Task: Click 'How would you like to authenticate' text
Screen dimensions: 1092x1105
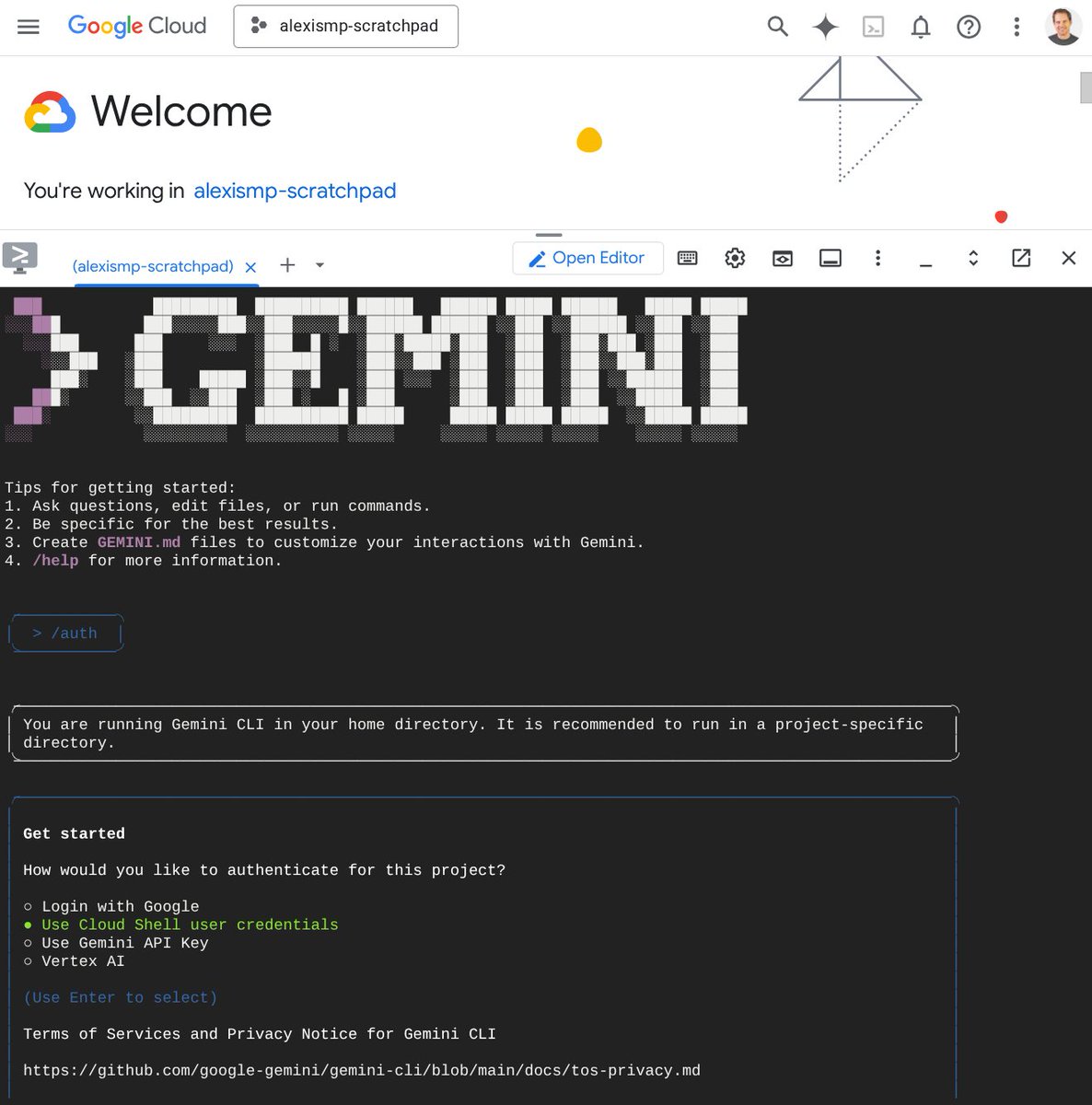Action: (264, 870)
